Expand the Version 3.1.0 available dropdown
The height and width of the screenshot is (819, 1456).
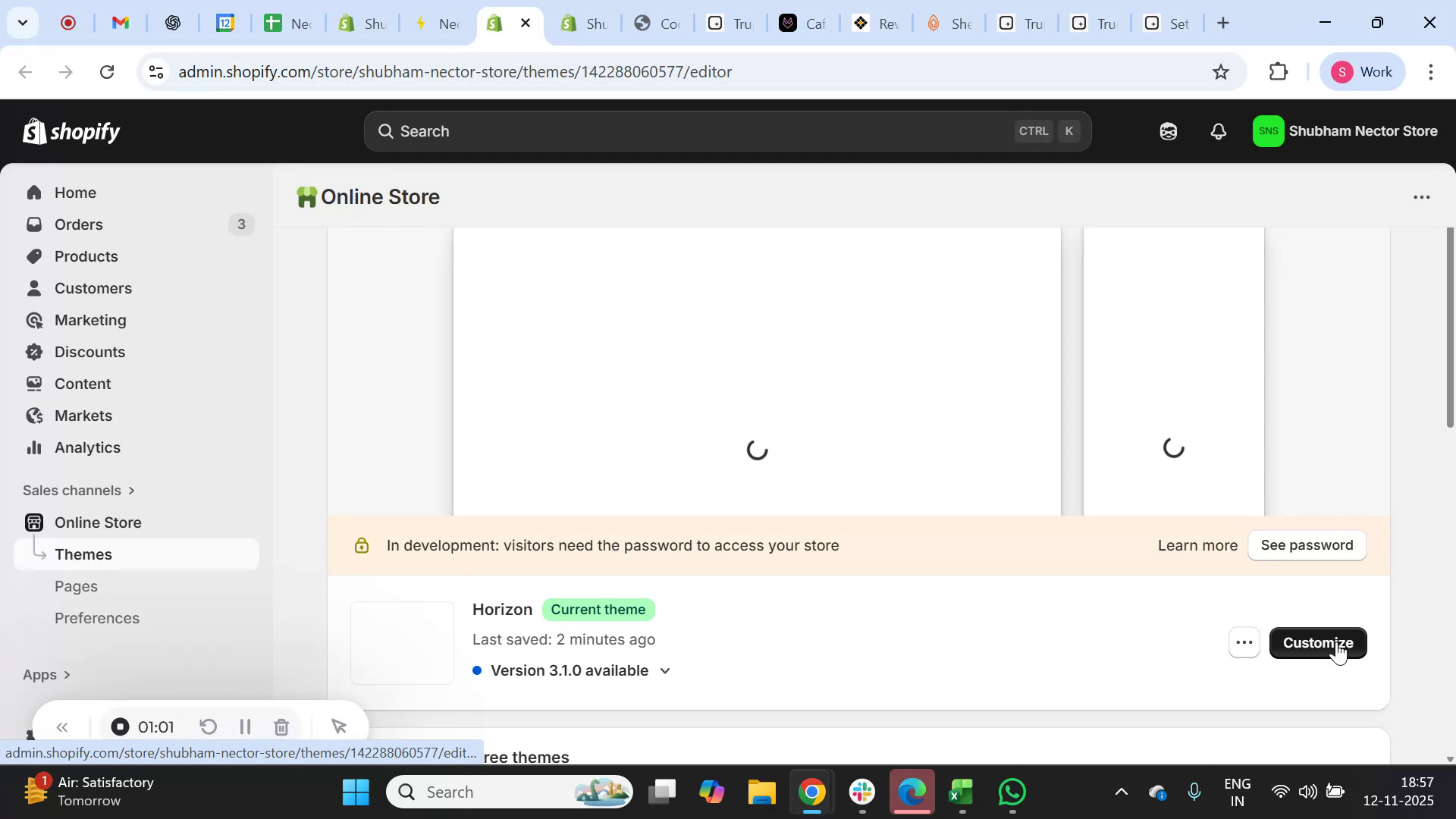coord(665,670)
